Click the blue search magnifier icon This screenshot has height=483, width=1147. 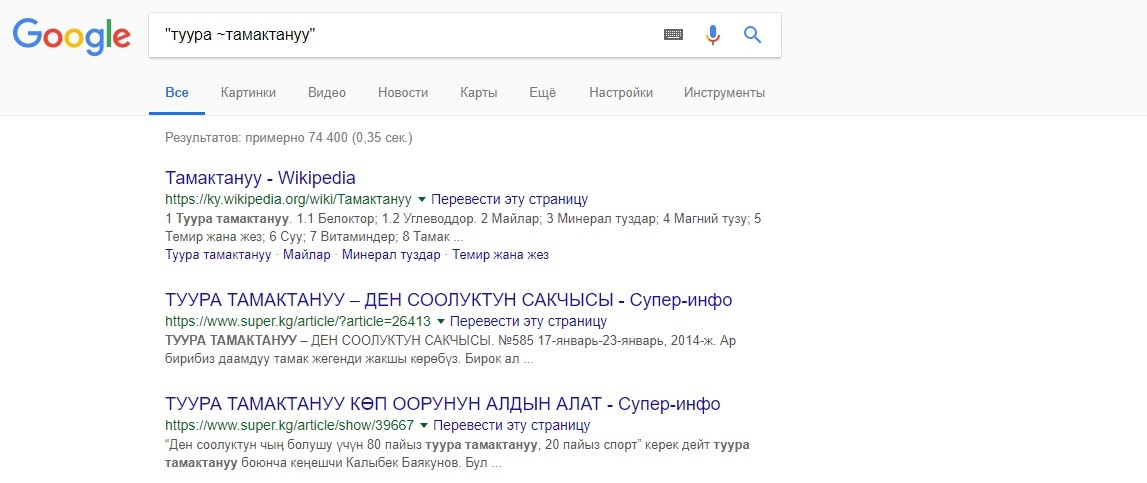click(752, 35)
